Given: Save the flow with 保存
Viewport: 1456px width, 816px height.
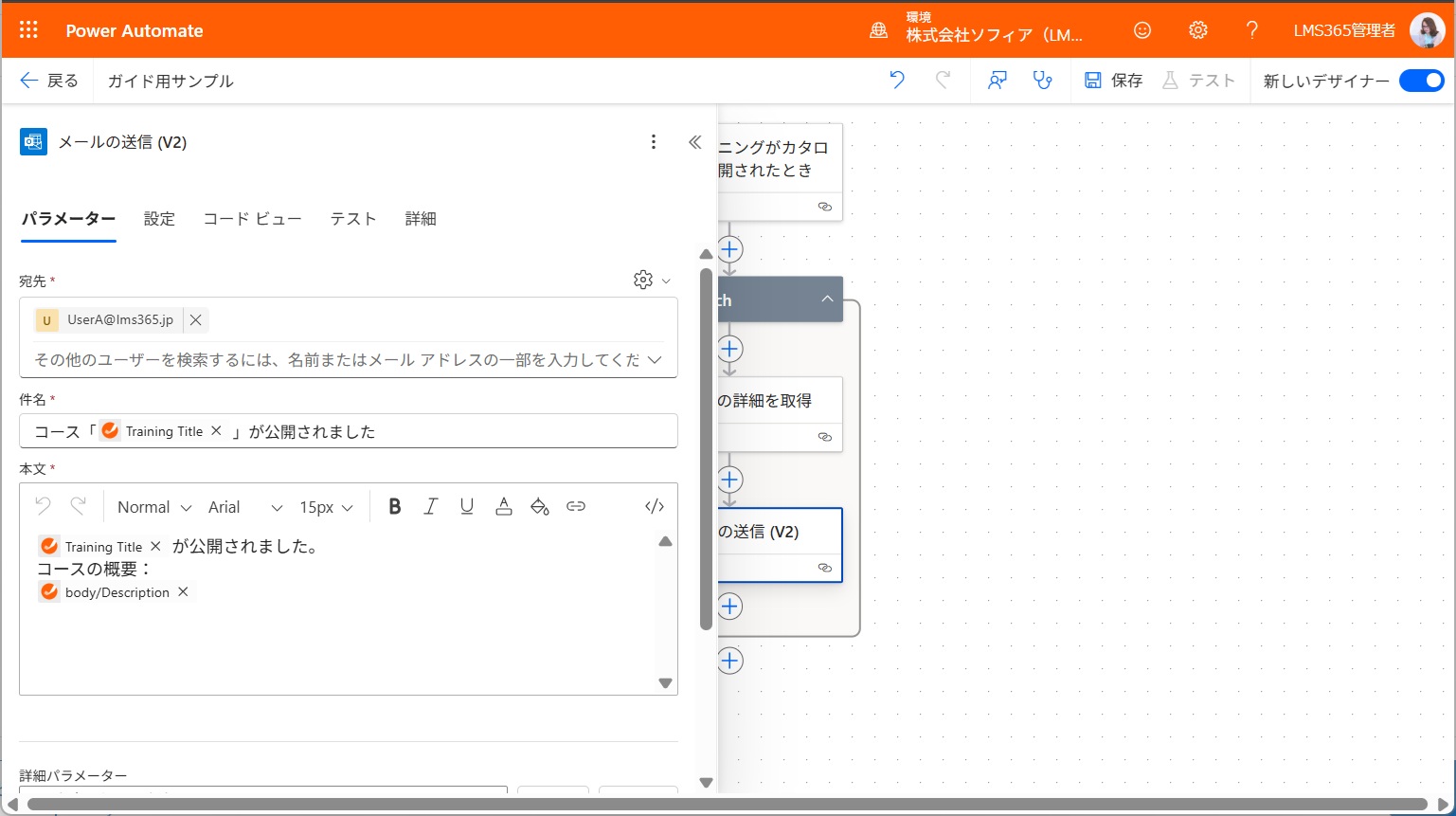Looking at the screenshot, I should tap(1114, 81).
